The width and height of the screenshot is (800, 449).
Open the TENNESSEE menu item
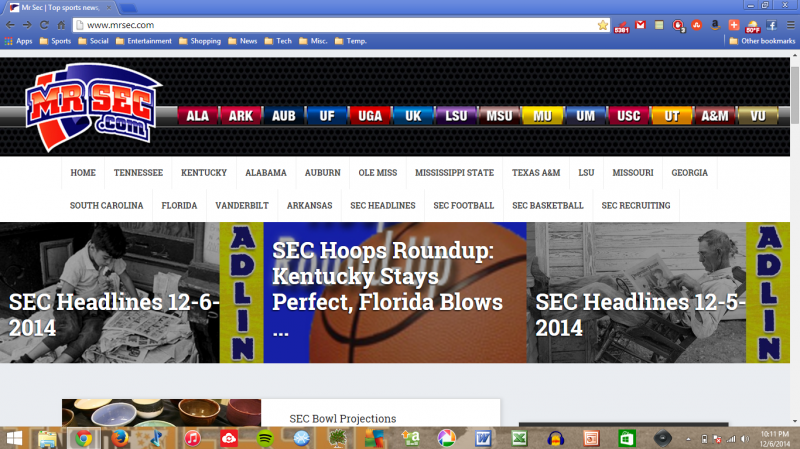coord(138,173)
